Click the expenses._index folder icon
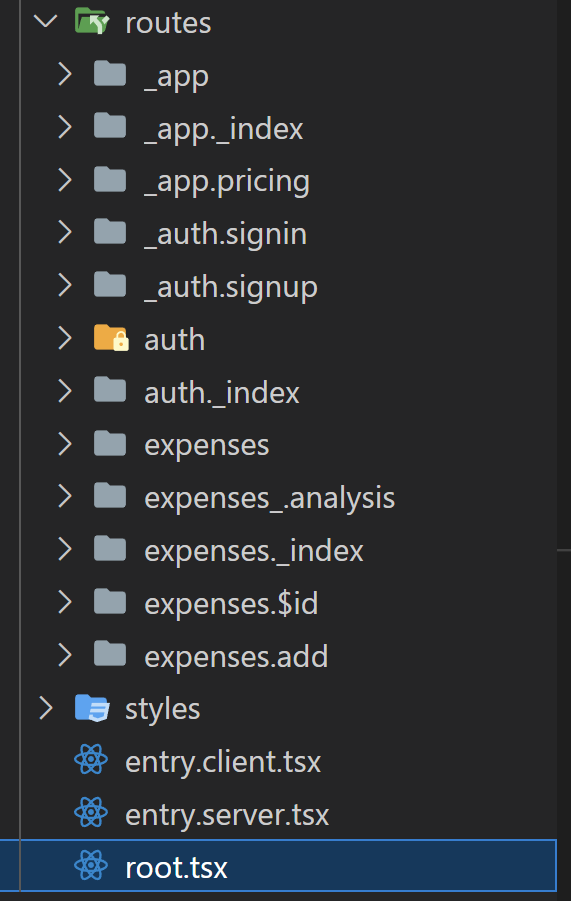 pos(110,549)
